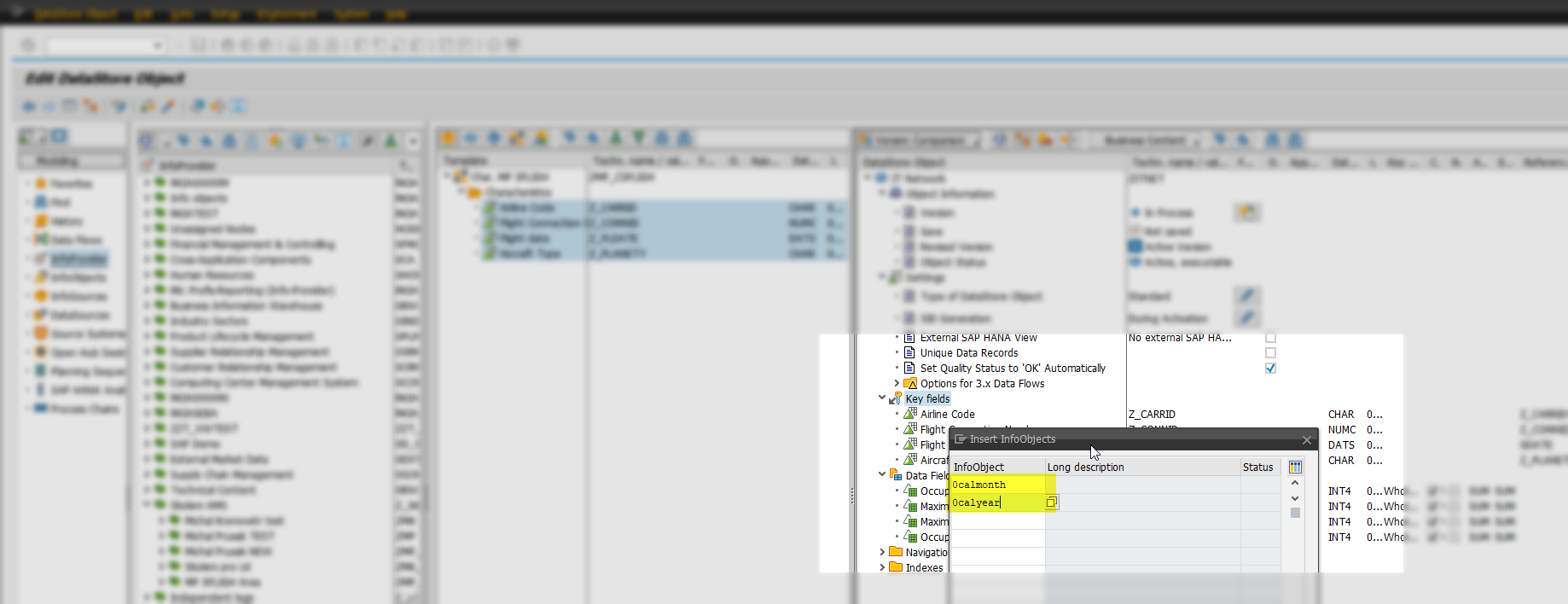
Task: Click the Insert InfoObjects scrollbar thumb
Action: pos(1295,513)
